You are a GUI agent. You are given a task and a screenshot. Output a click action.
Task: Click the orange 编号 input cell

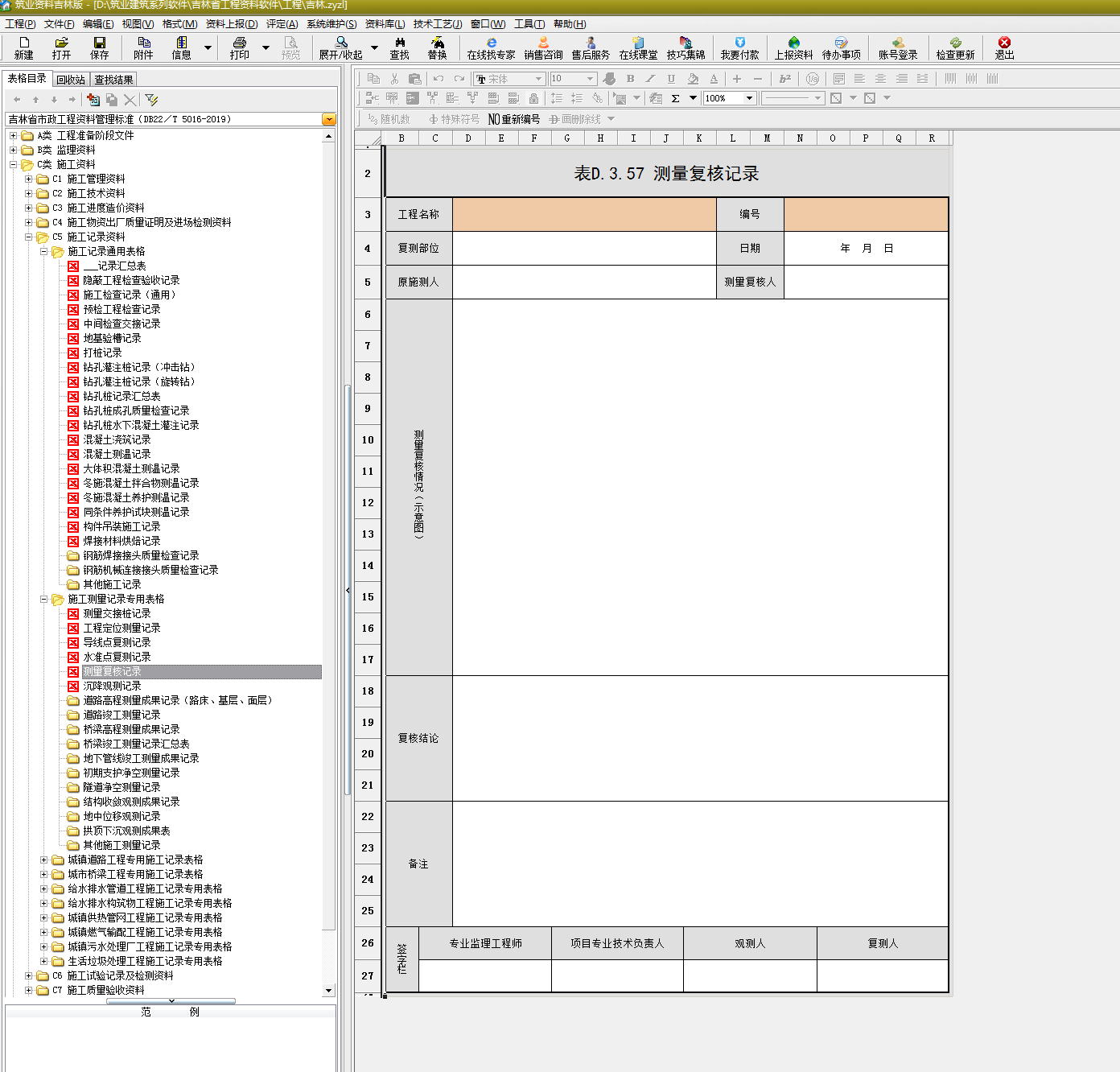pyautogui.click(x=866, y=214)
